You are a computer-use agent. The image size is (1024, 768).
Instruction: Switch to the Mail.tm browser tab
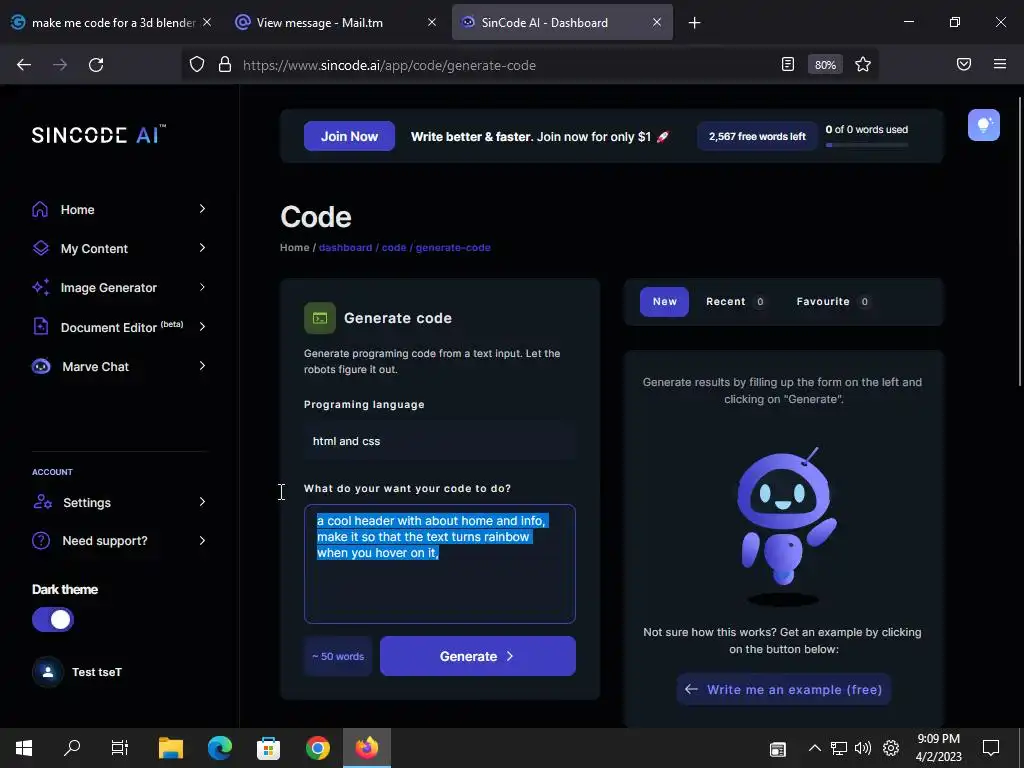(336, 23)
